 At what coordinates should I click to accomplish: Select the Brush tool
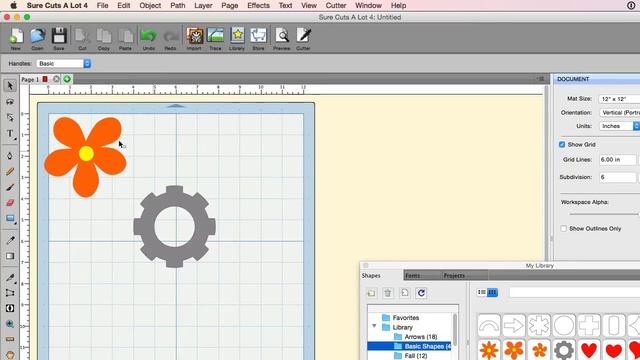tap(10, 187)
